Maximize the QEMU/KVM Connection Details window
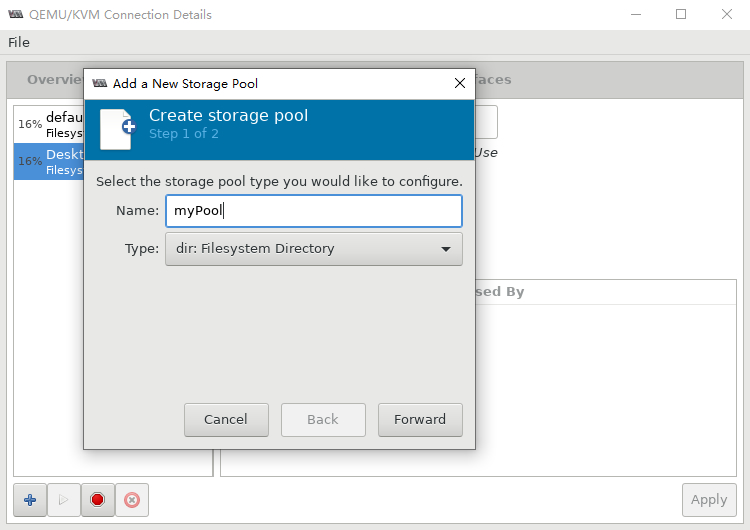750x530 pixels. (x=681, y=14)
